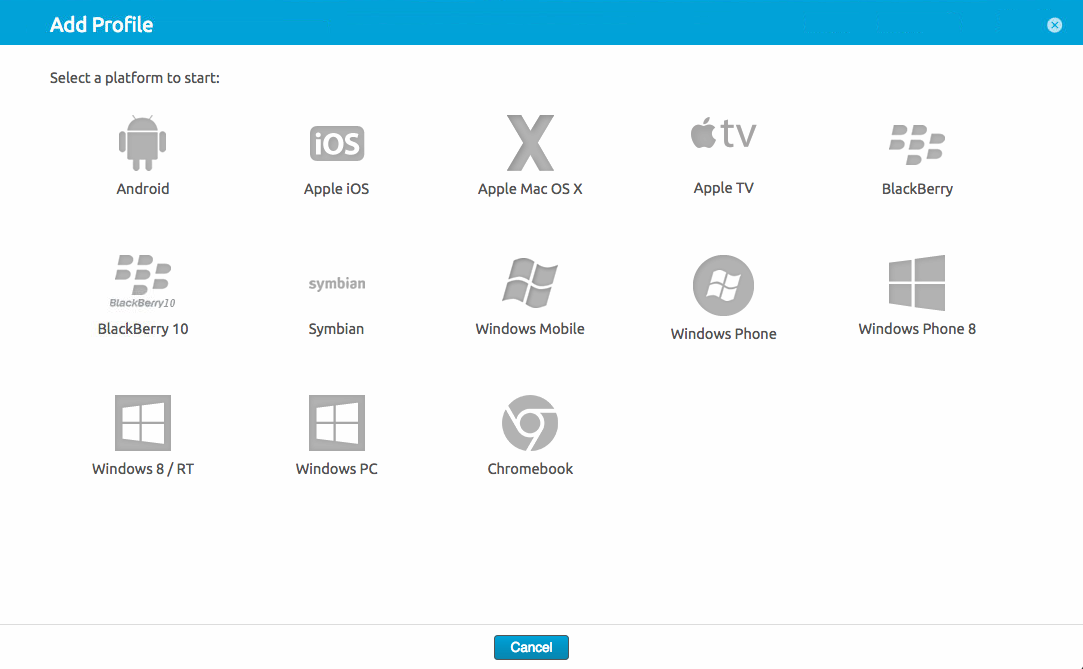This screenshot has height=669, width=1083.
Task: Click the BlackBerry text label in first row
Action: click(x=917, y=189)
